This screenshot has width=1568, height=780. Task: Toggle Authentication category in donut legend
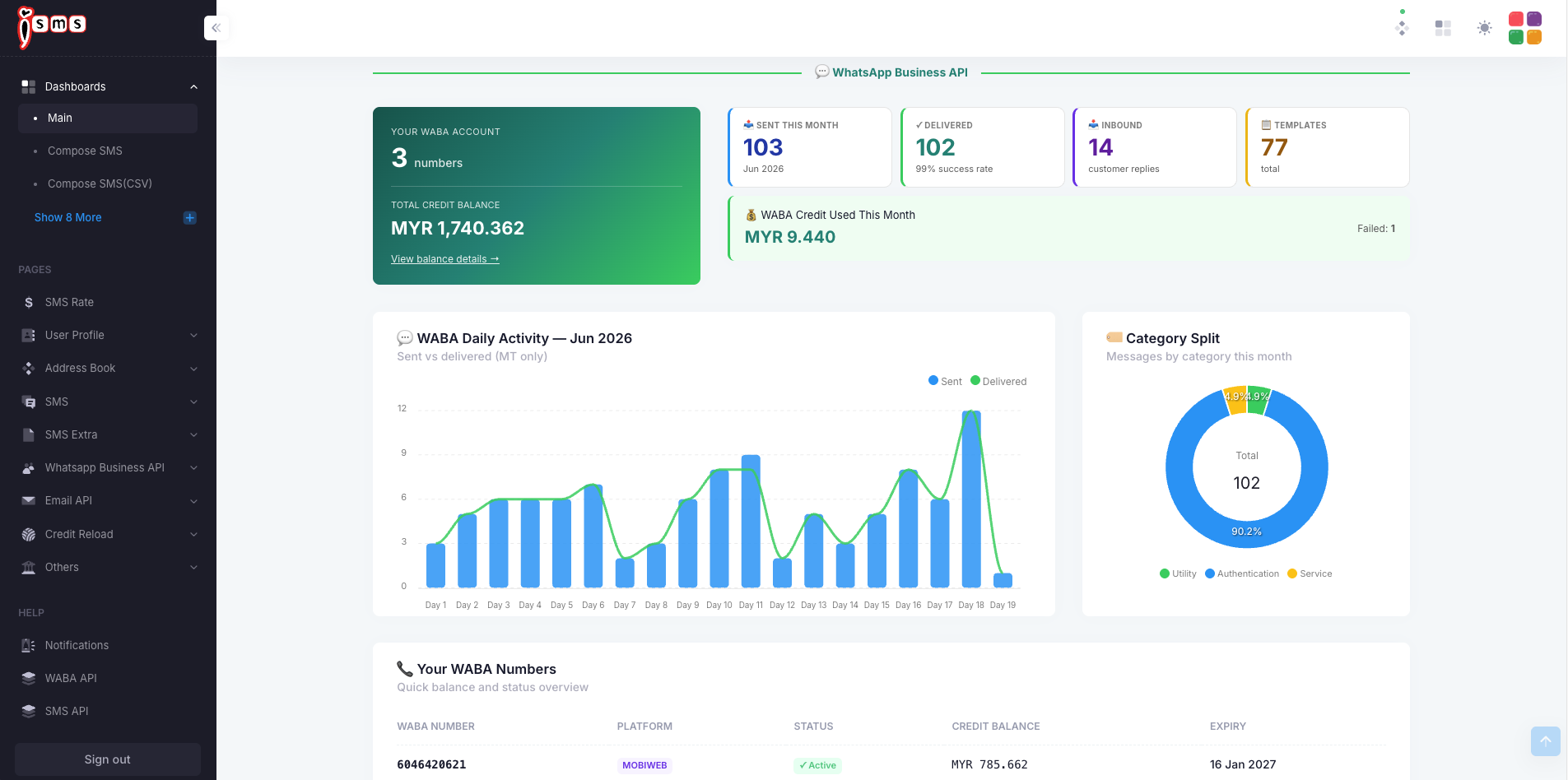1242,573
